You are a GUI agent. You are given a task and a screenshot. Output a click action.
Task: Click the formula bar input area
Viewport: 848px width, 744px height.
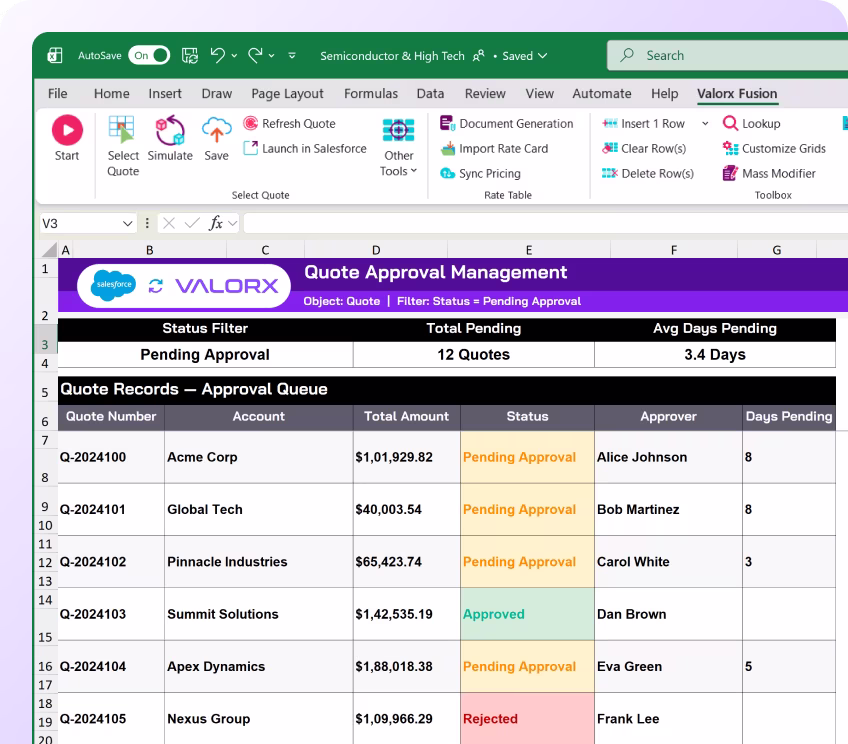pos(545,223)
